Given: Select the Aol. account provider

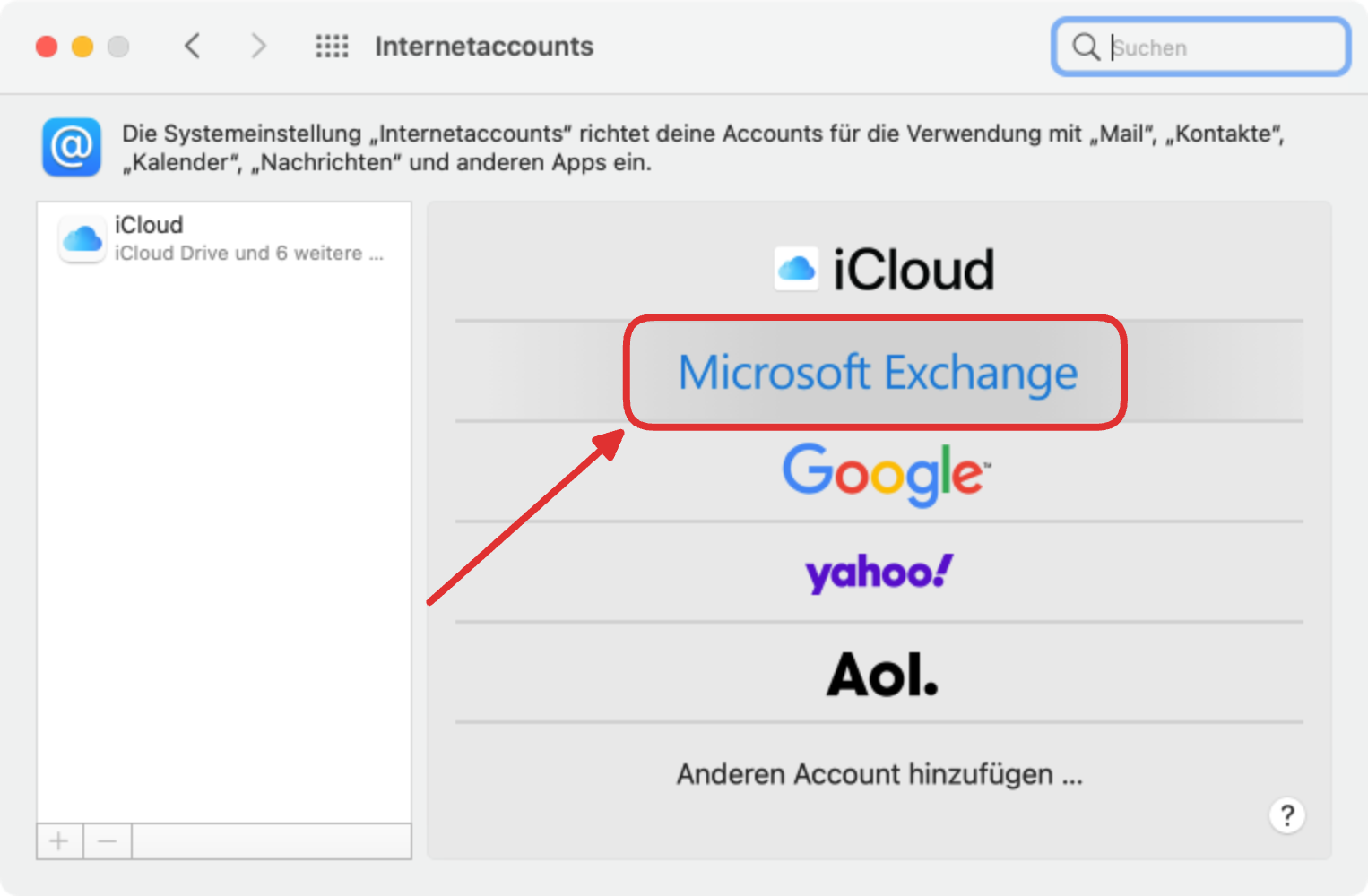Looking at the screenshot, I should coord(881,674).
